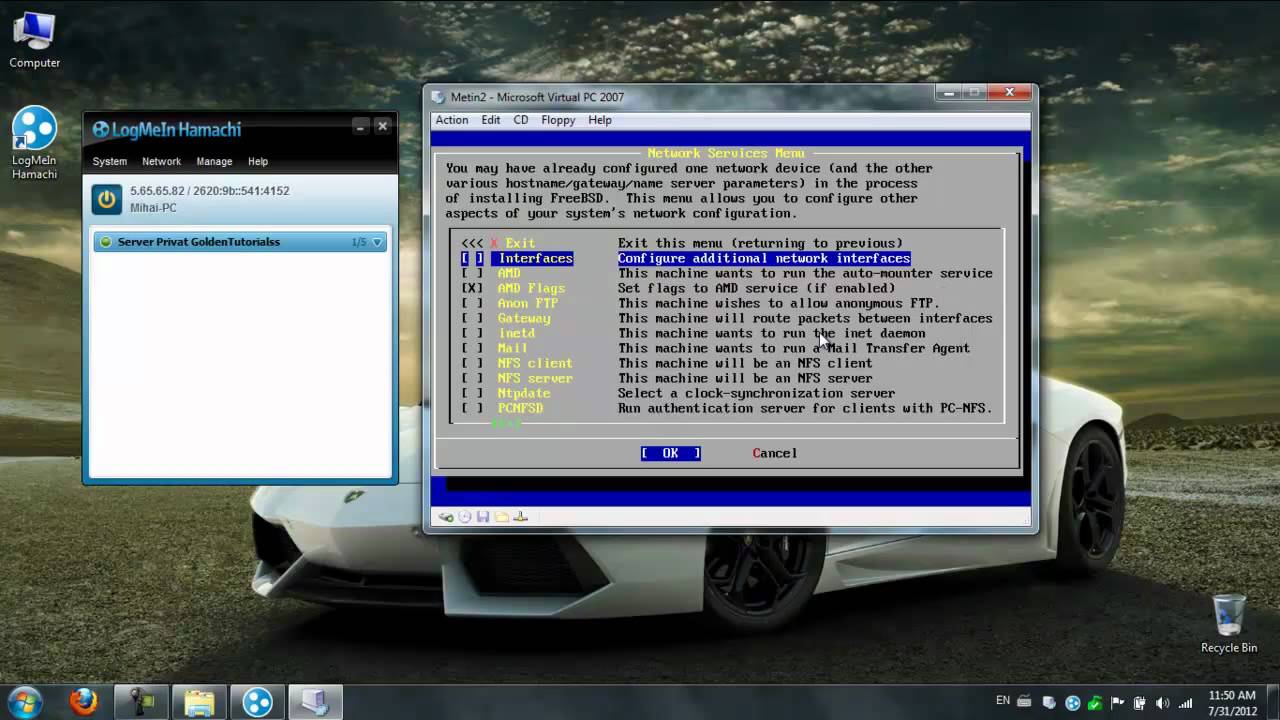
Task: Click the taskbar clock showing 11:50 AM
Action: coord(1232,702)
